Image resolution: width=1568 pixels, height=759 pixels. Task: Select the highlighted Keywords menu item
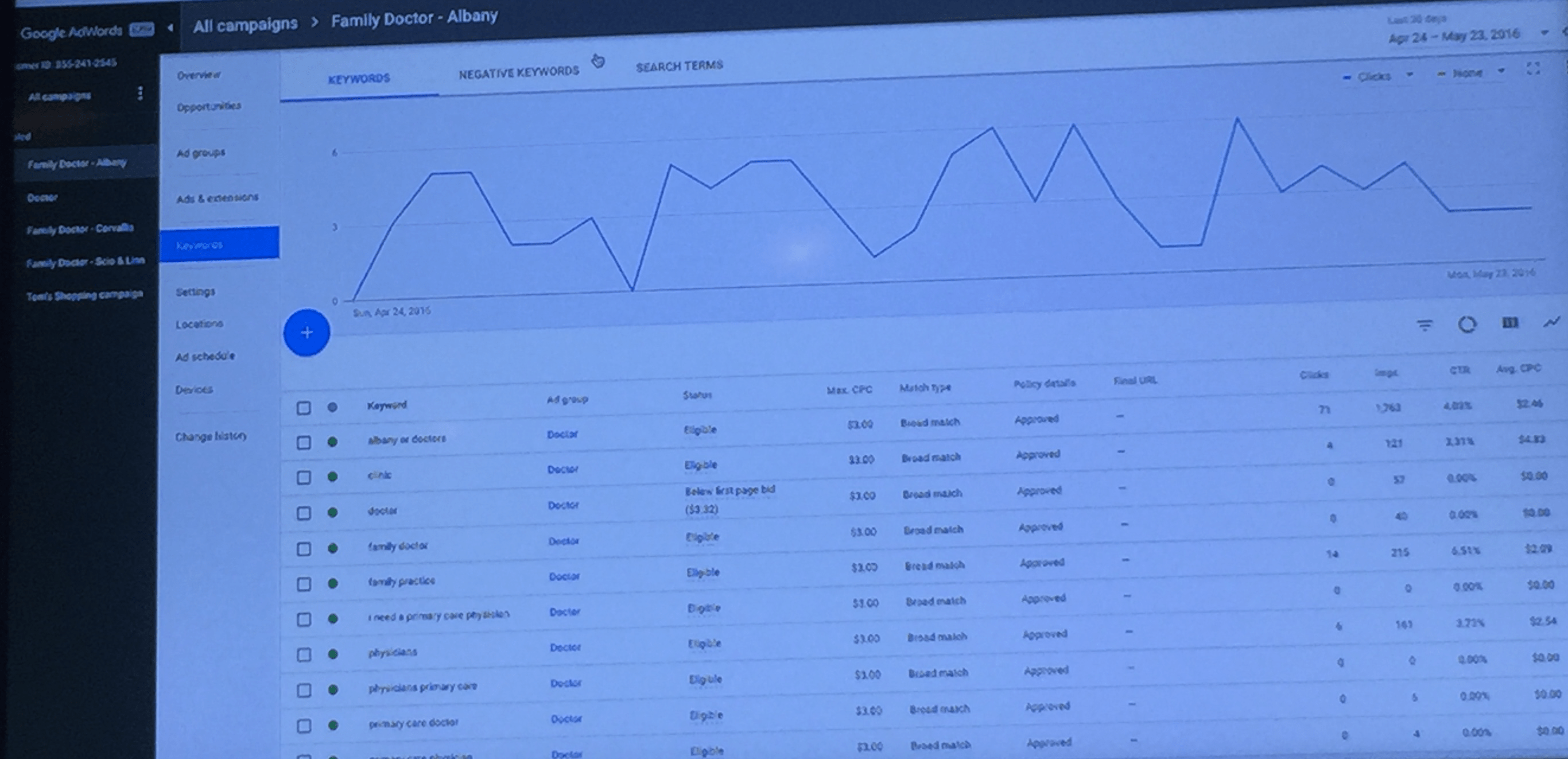[220, 244]
